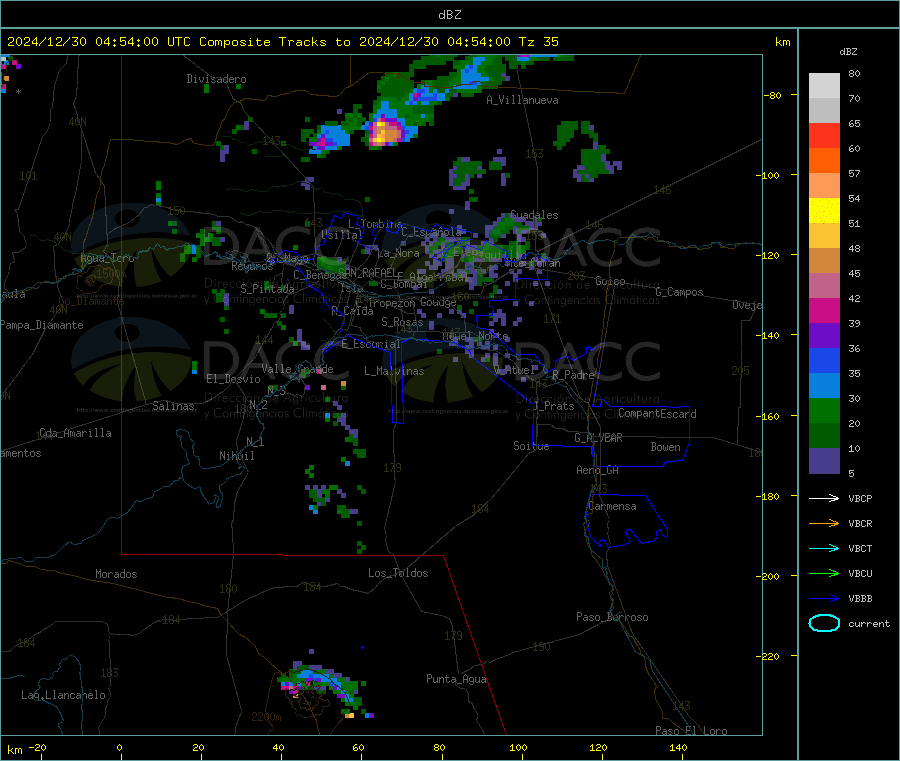Click the 'VBCT' legend label
The width and height of the screenshot is (900, 761).
pos(860,549)
